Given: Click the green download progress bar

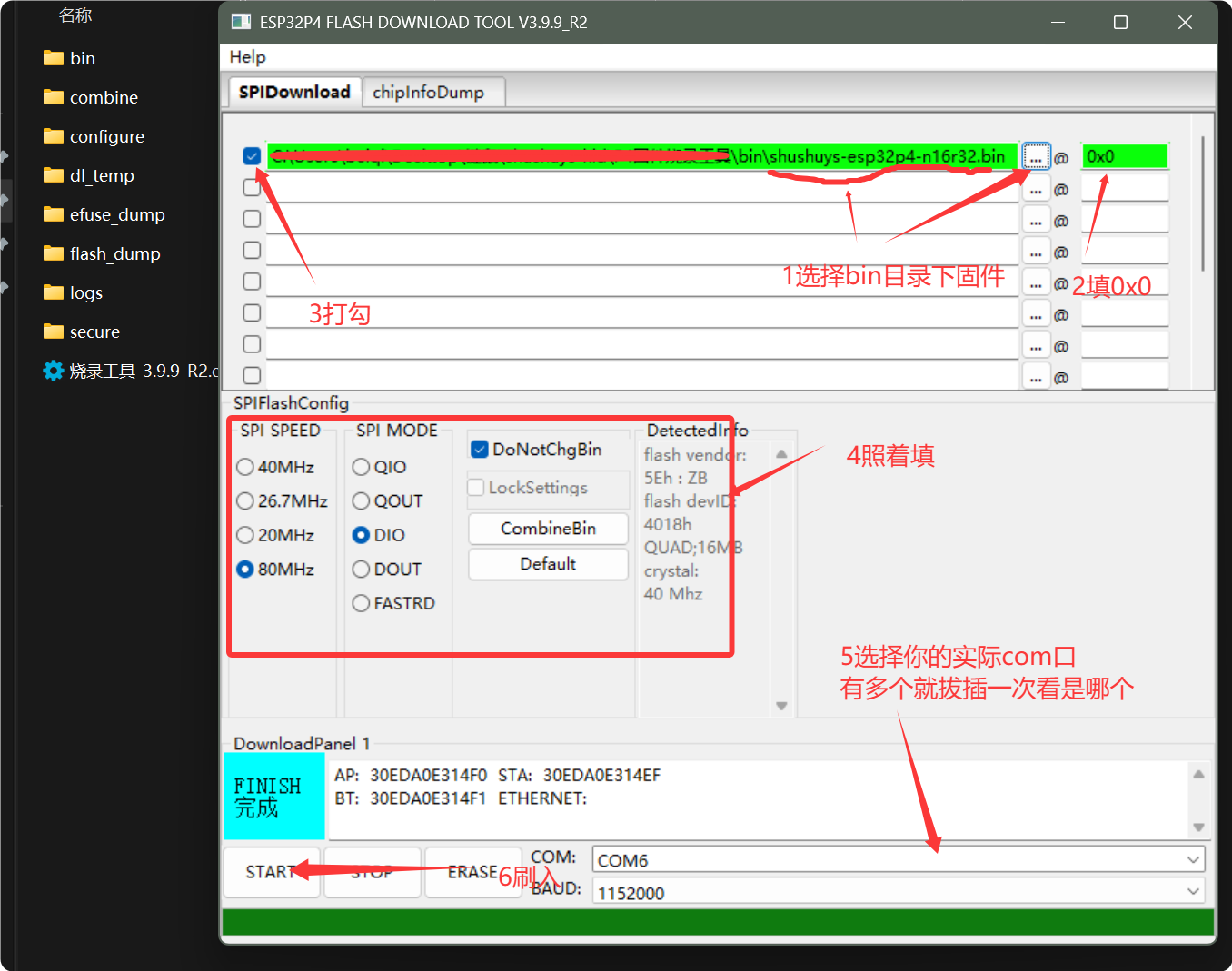Looking at the screenshot, I should (718, 922).
